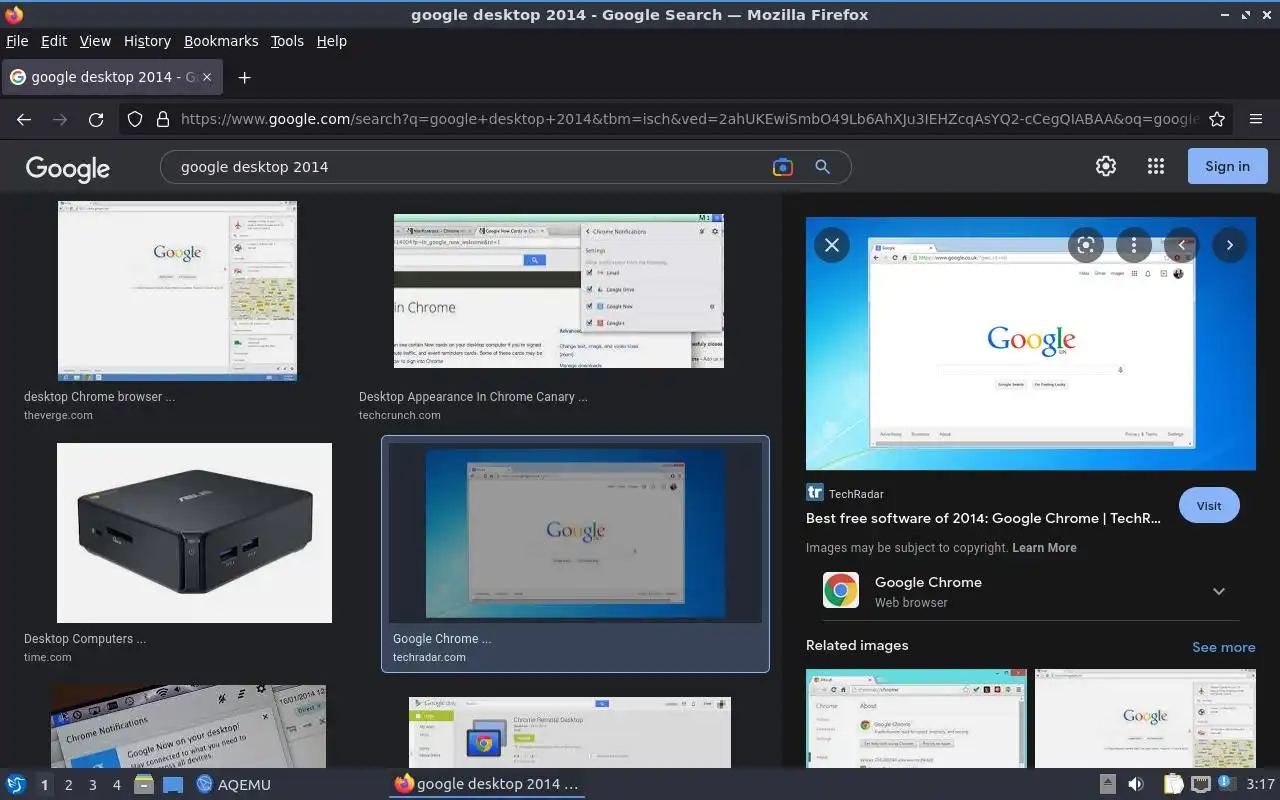Viewport: 1280px width, 800px height.
Task: Open the Chrome Notifications photo thumbnail
Action: point(188,726)
